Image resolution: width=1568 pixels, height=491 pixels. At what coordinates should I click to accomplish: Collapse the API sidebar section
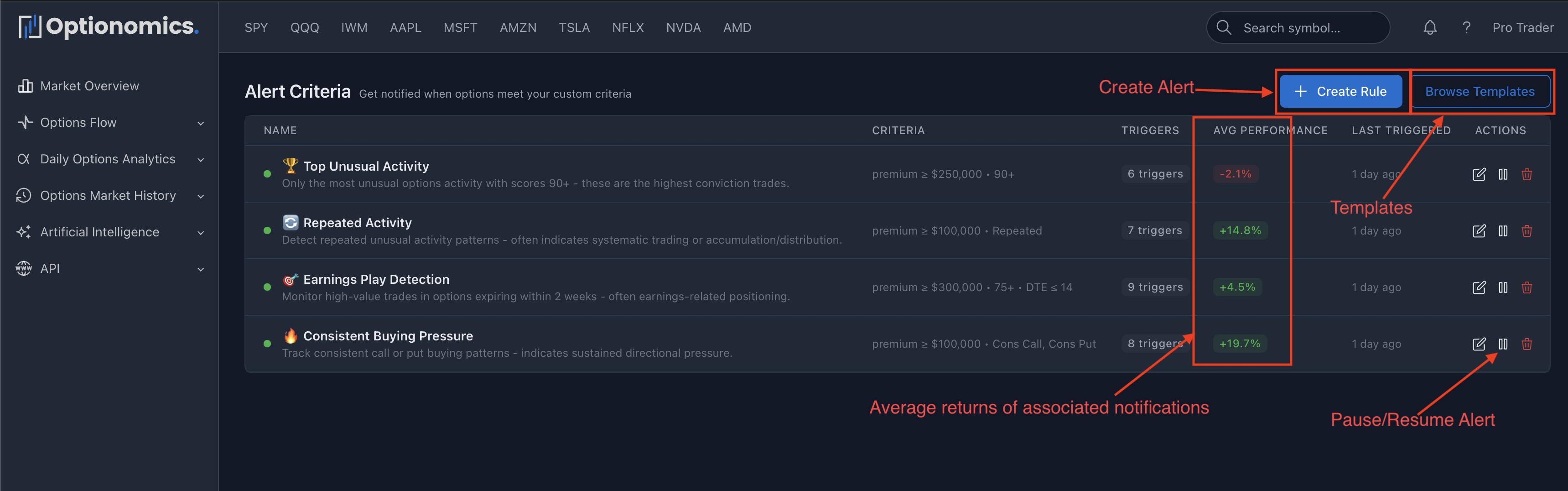[201, 269]
